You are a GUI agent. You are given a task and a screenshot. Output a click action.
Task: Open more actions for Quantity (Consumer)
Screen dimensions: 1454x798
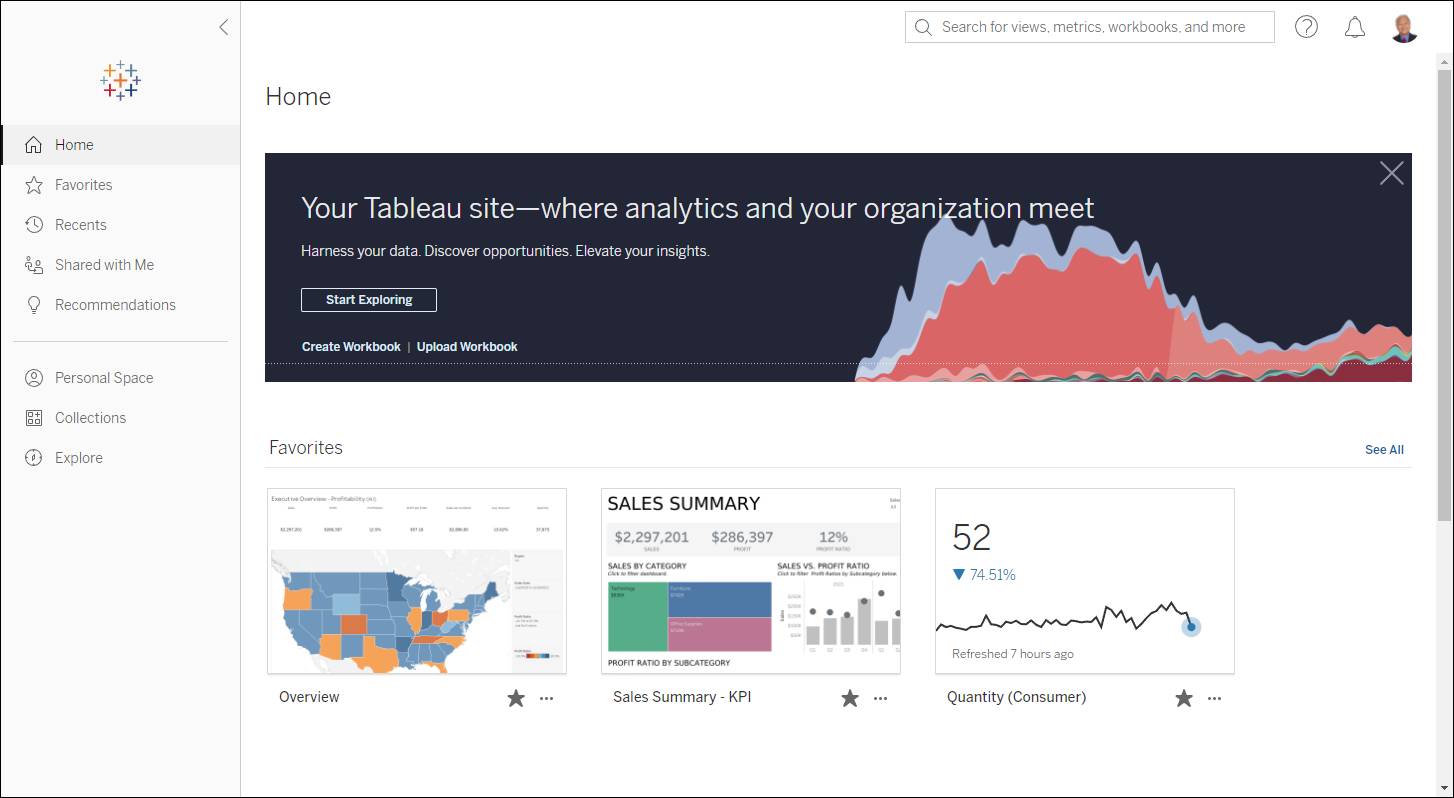tap(1214, 698)
